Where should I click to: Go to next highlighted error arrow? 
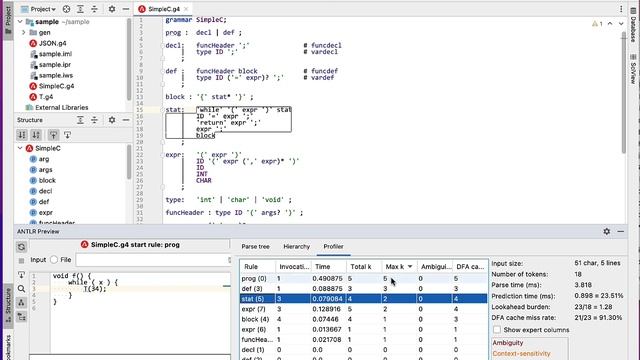[621, 24]
